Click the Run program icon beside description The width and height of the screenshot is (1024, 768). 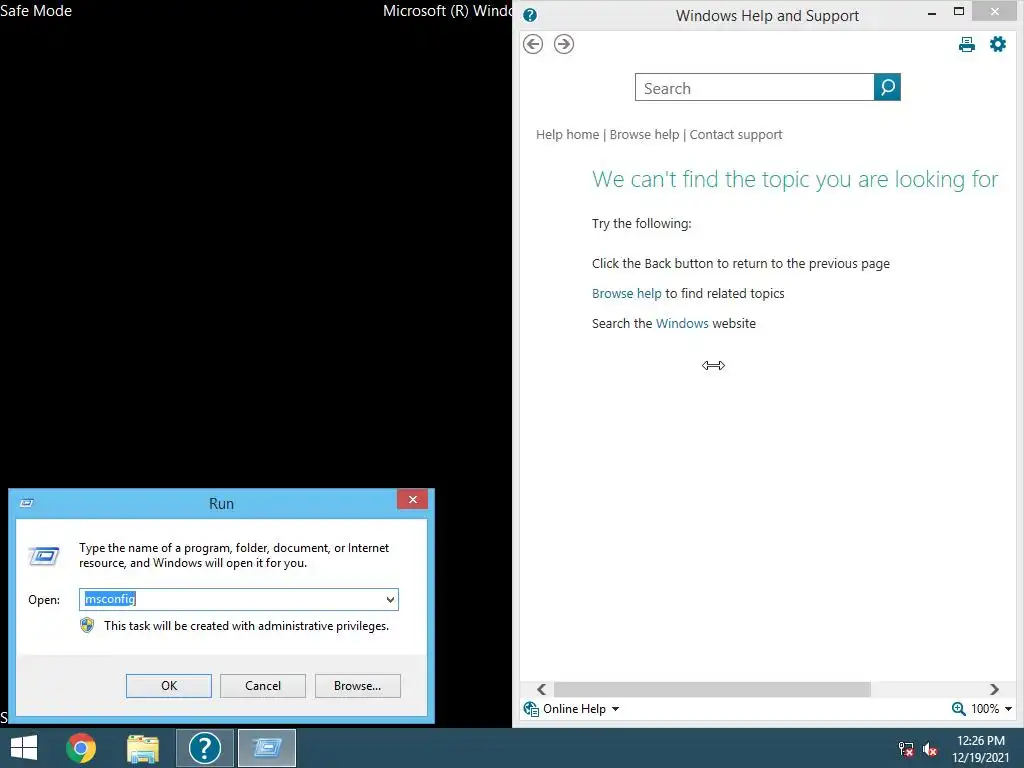coord(44,556)
